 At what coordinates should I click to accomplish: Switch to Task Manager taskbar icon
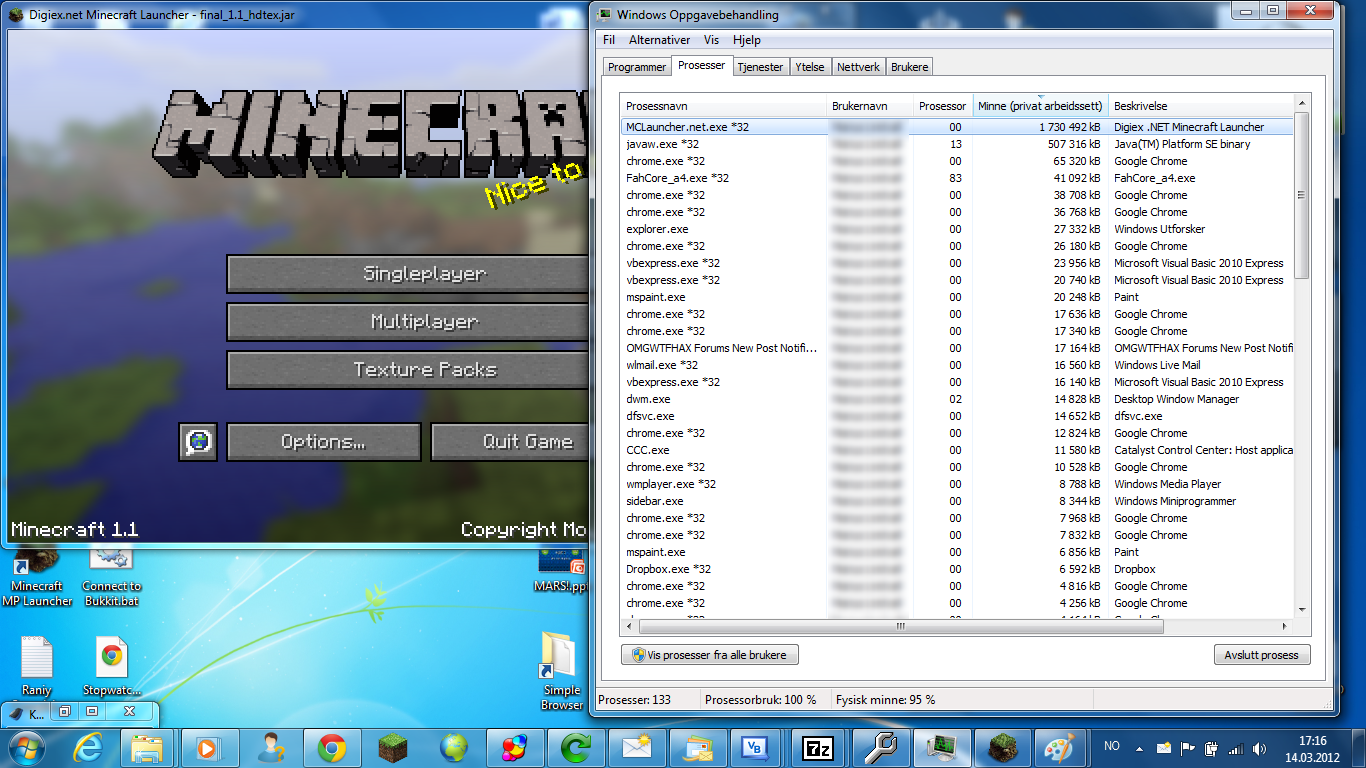tap(943, 747)
